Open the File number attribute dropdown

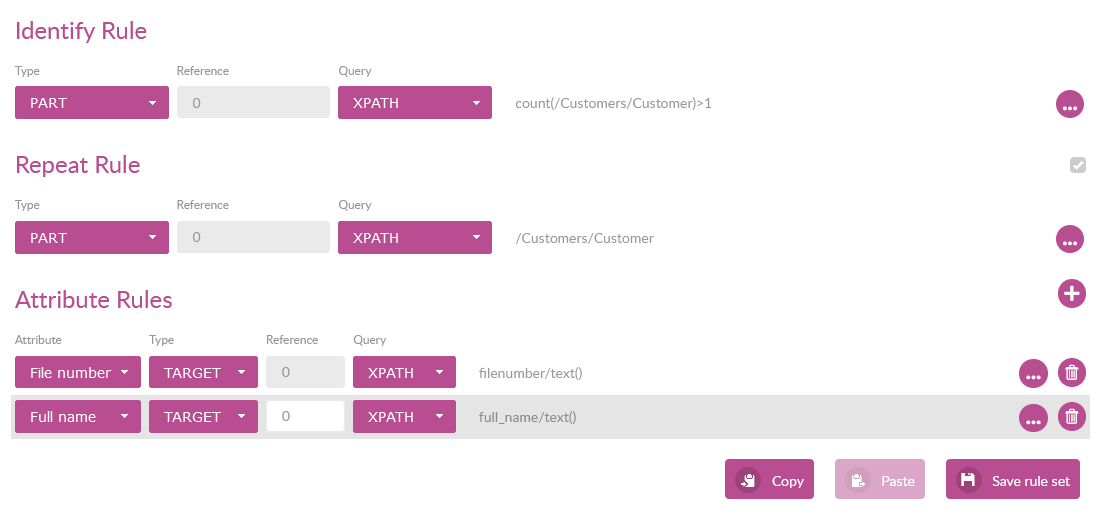(78, 373)
